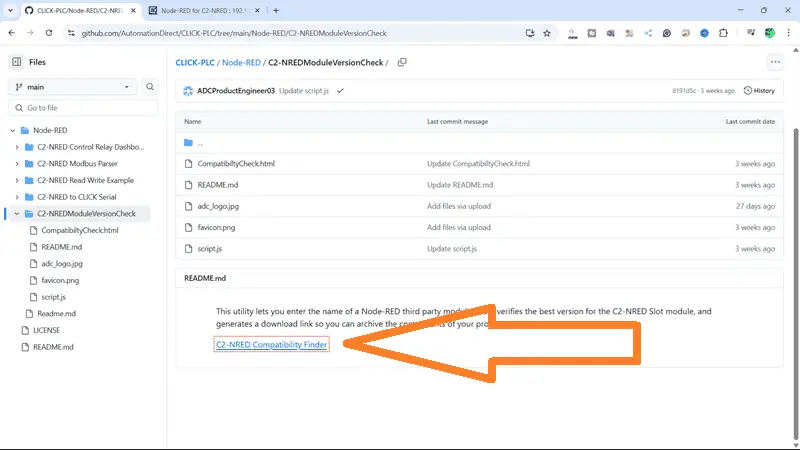Click the README.md heading above the description

(205, 278)
